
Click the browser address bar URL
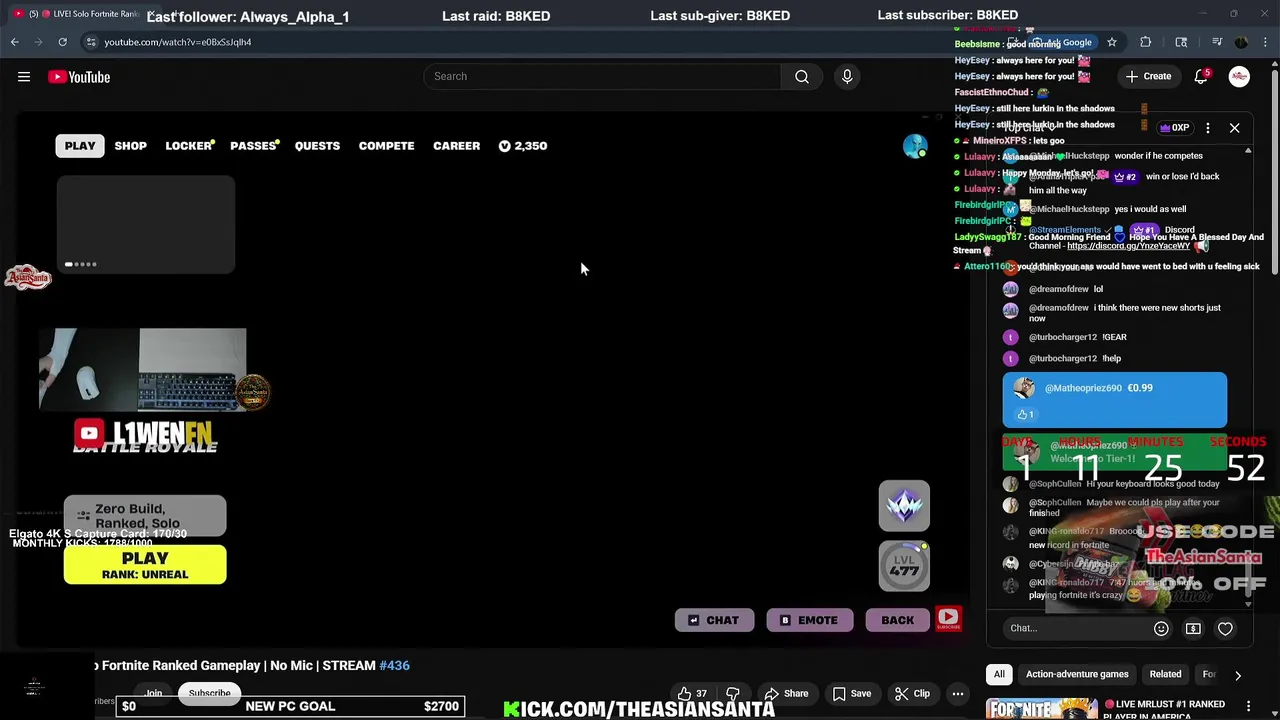[178, 42]
